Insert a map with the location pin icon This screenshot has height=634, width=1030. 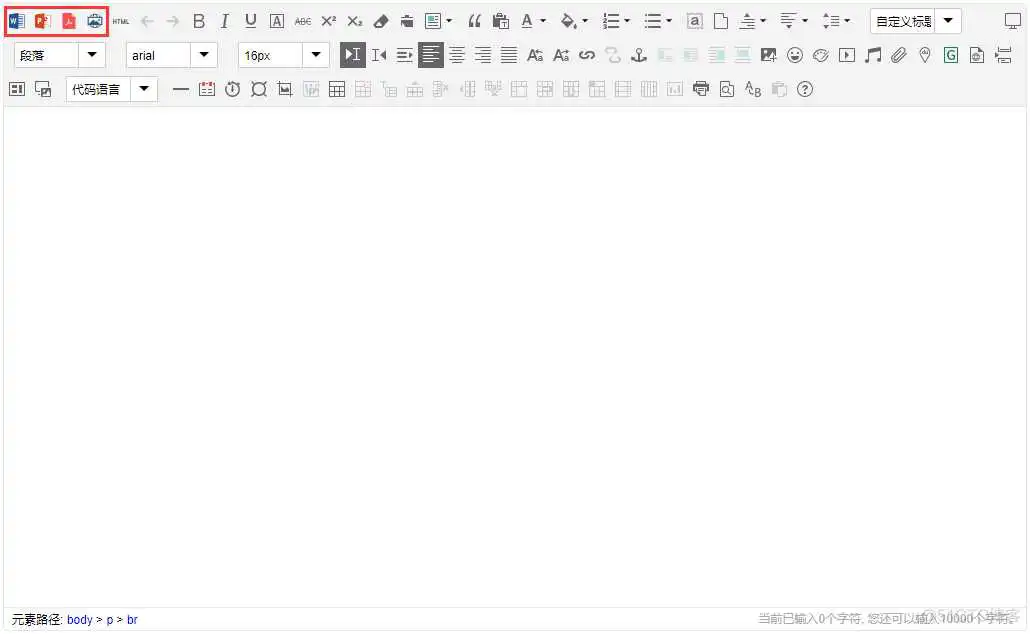(925, 56)
